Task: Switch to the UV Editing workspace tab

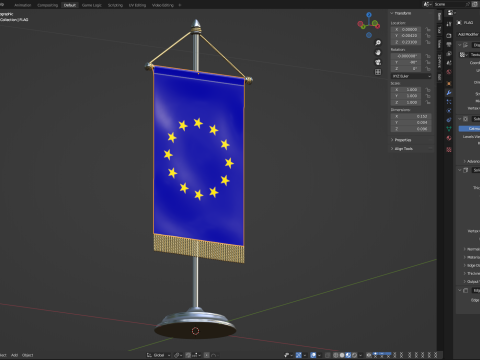Action: click(x=137, y=5)
